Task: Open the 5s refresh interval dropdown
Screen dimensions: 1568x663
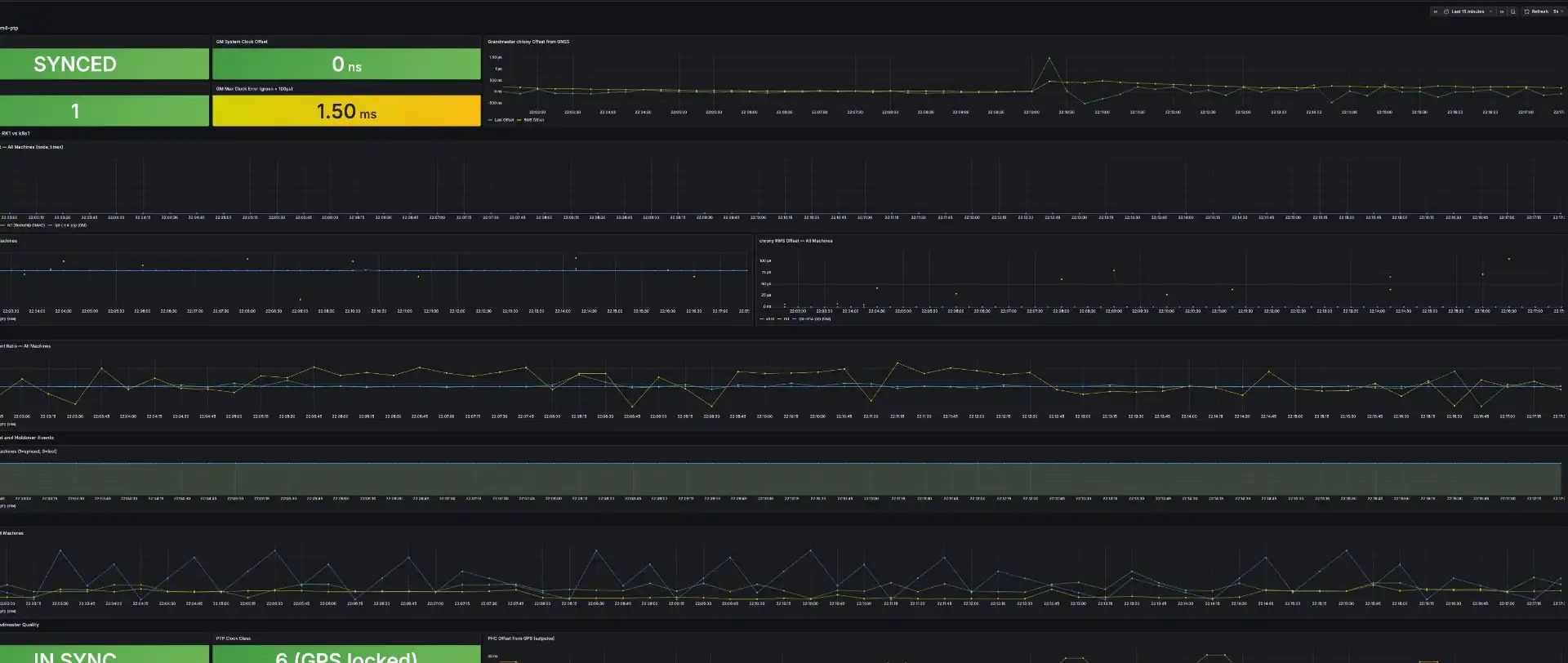Action: [1558, 11]
